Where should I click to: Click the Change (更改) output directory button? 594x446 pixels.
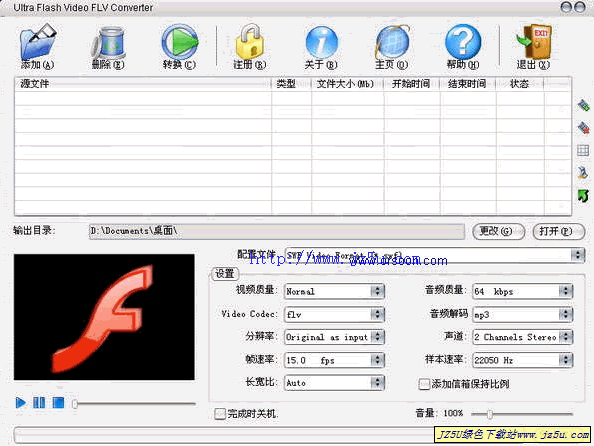499,231
